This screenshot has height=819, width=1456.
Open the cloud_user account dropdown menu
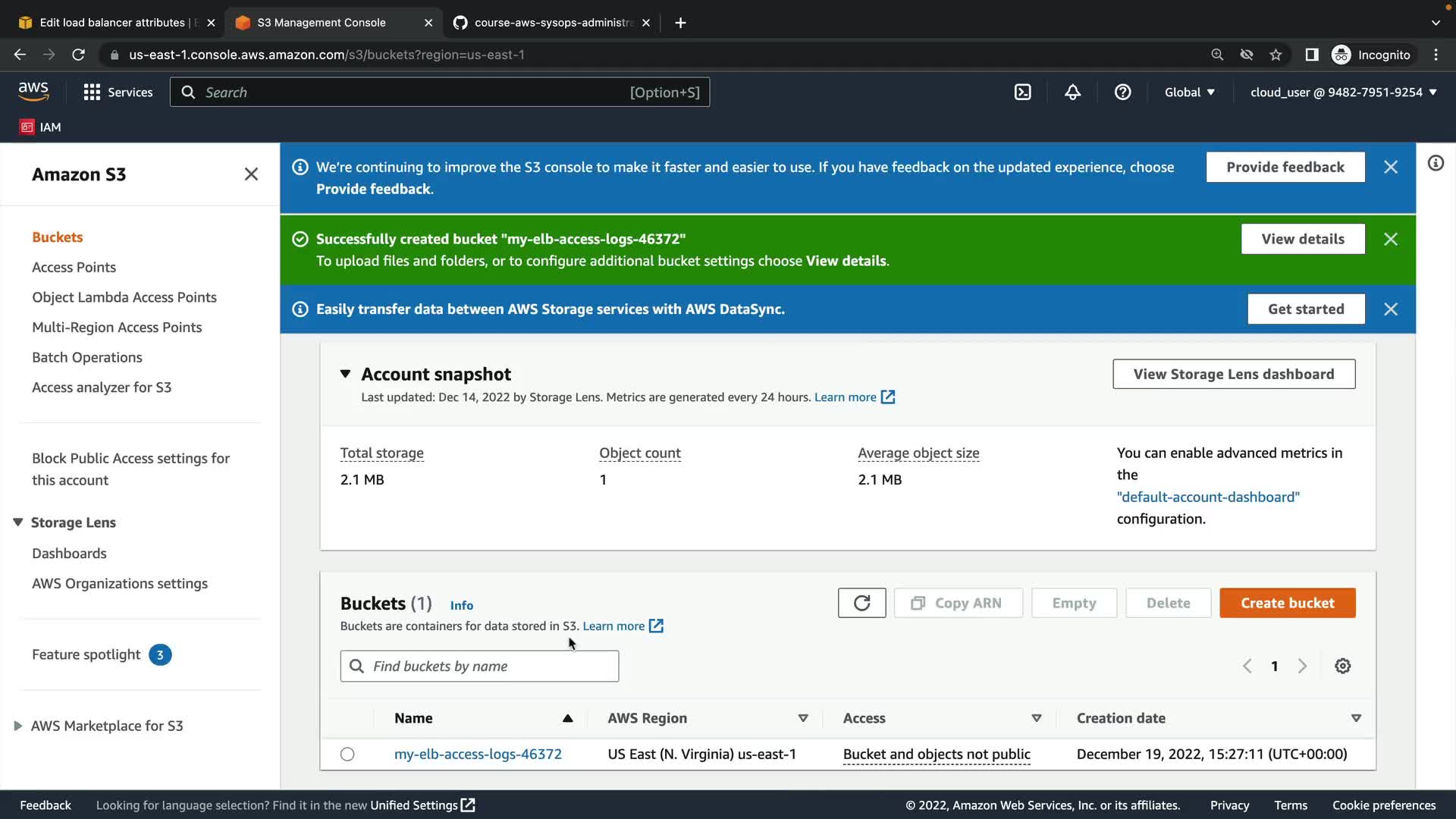1343,93
